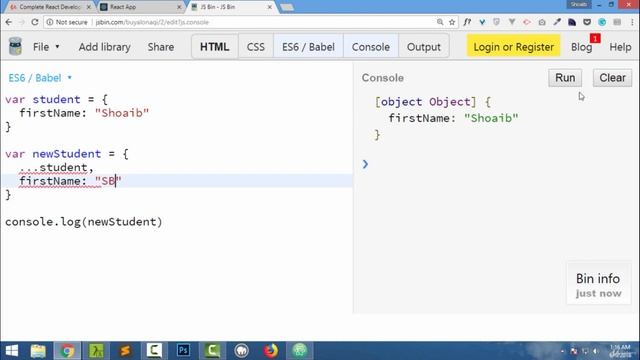The width and height of the screenshot is (640, 360).
Task: Click the Pocket extension icon
Action: pos(587,22)
